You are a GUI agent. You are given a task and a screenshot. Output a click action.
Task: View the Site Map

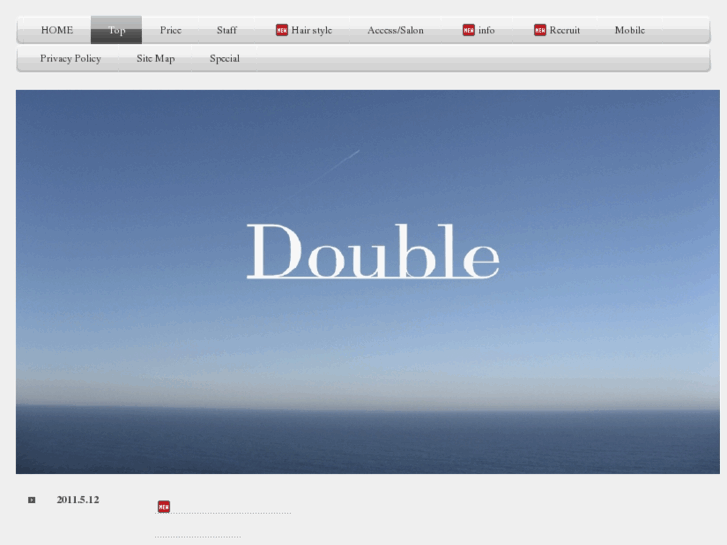coord(155,58)
